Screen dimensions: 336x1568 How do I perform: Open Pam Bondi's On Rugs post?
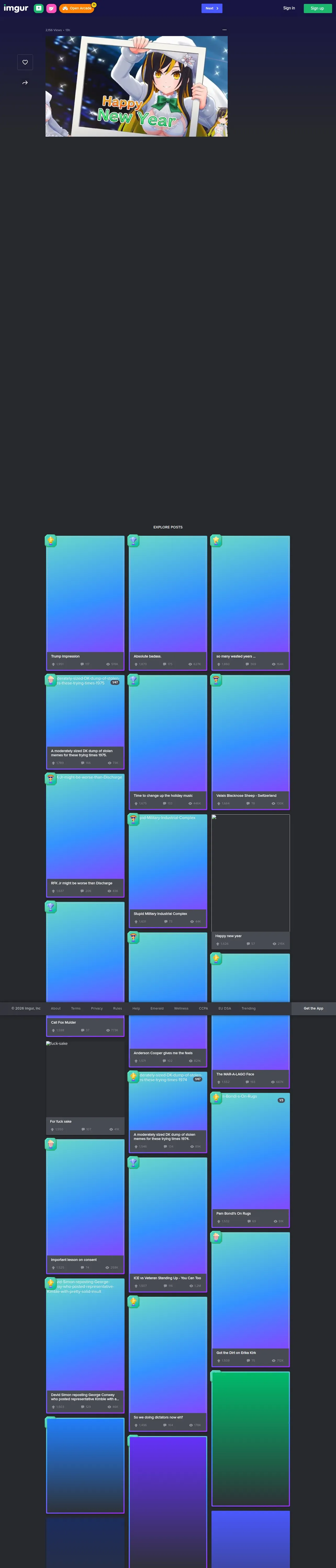click(251, 1160)
